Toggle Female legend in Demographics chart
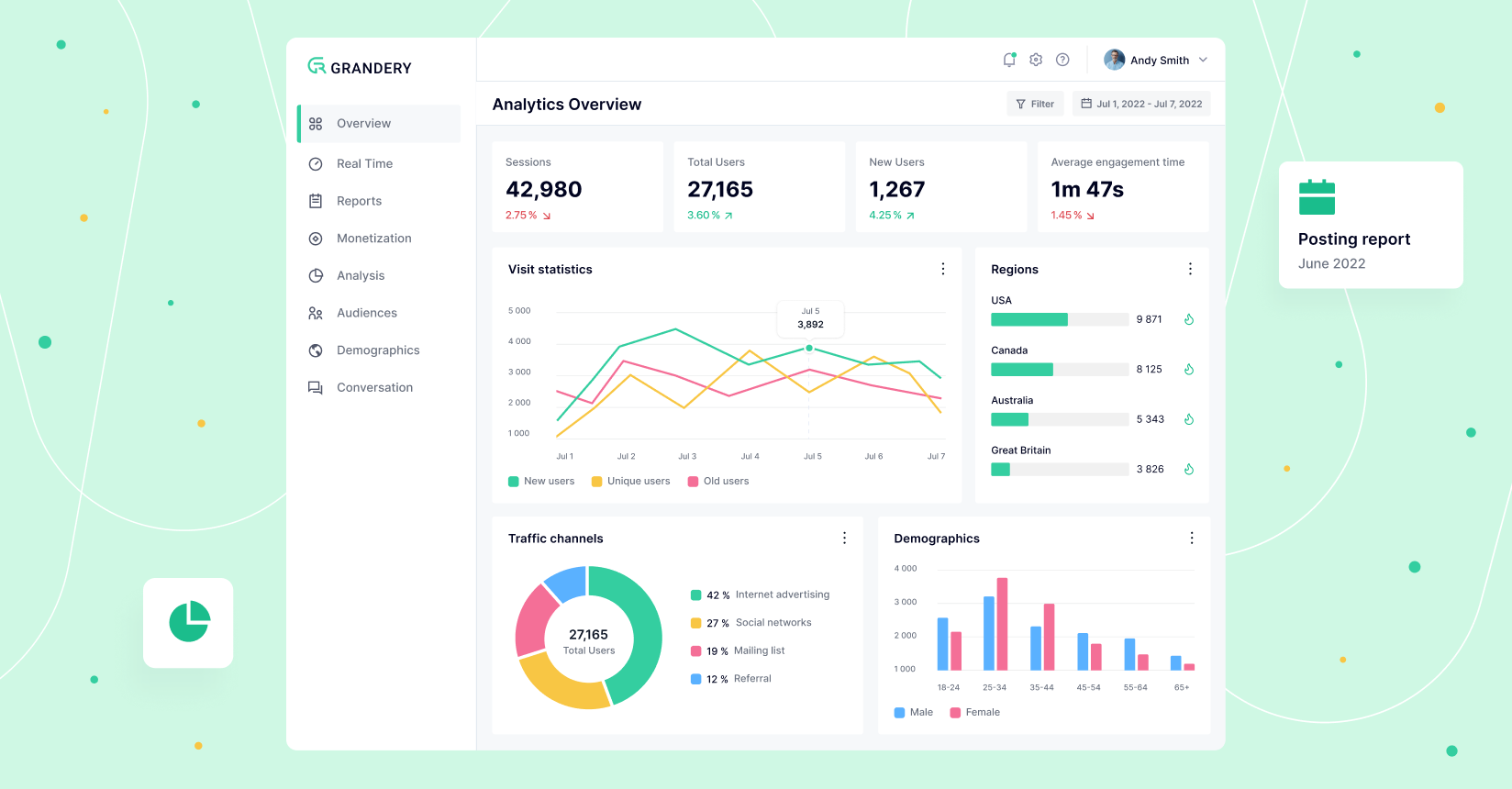 tap(974, 712)
